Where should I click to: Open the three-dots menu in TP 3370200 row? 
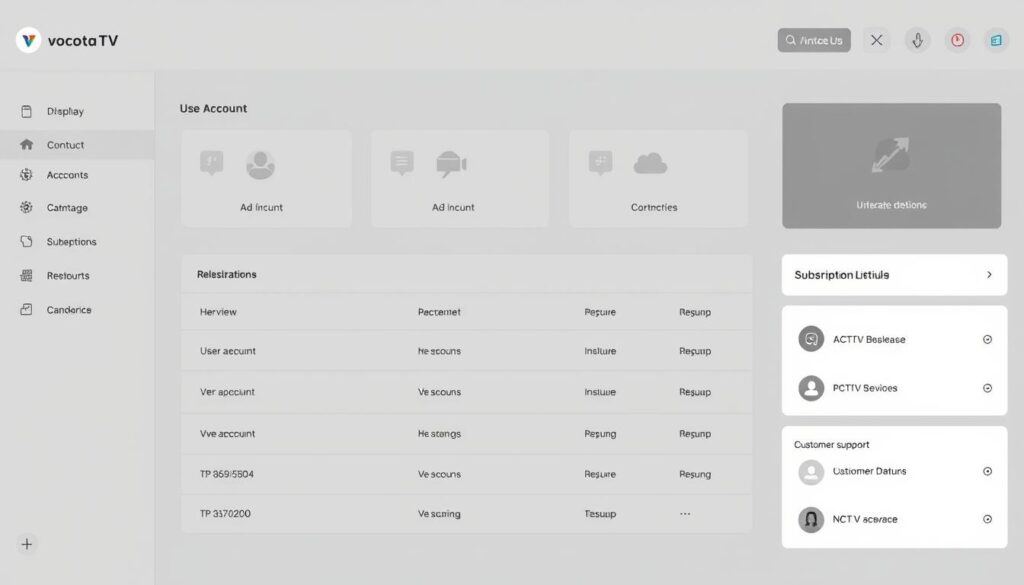pyautogui.click(x=685, y=513)
